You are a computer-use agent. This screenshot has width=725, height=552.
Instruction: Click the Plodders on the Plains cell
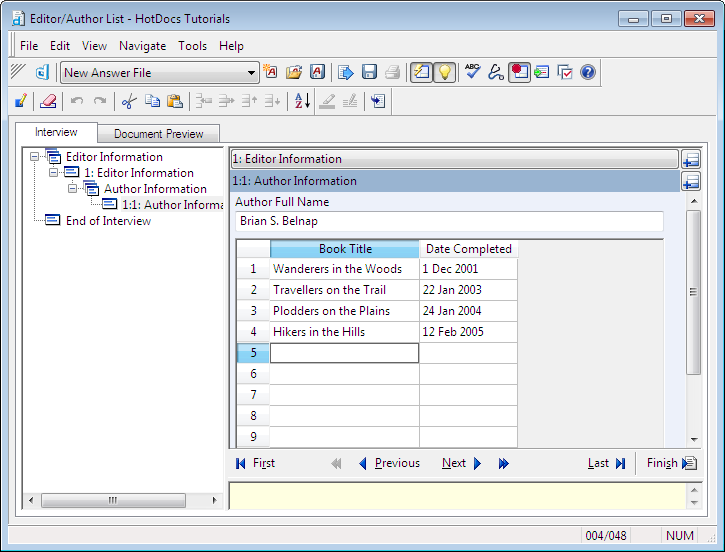coord(344,311)
